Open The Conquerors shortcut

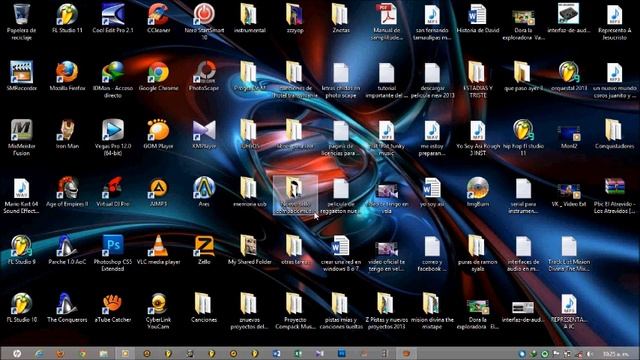67,308
